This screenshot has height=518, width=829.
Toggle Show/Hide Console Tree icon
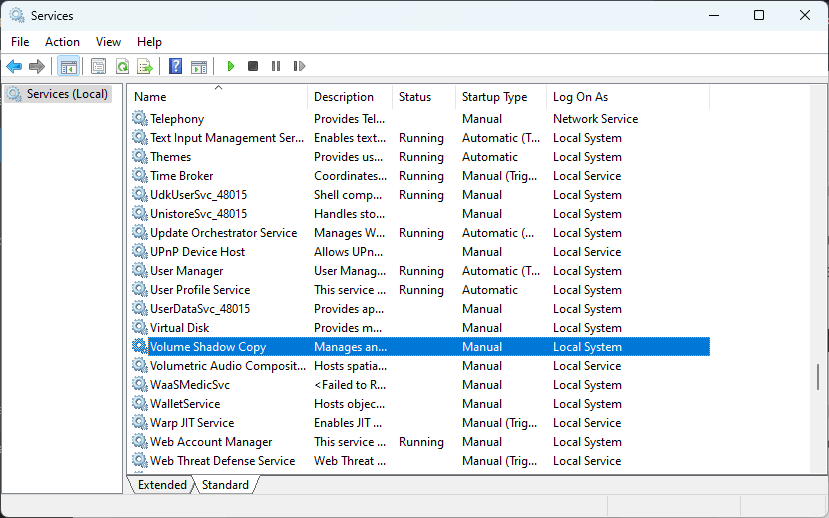coord(69,66)
